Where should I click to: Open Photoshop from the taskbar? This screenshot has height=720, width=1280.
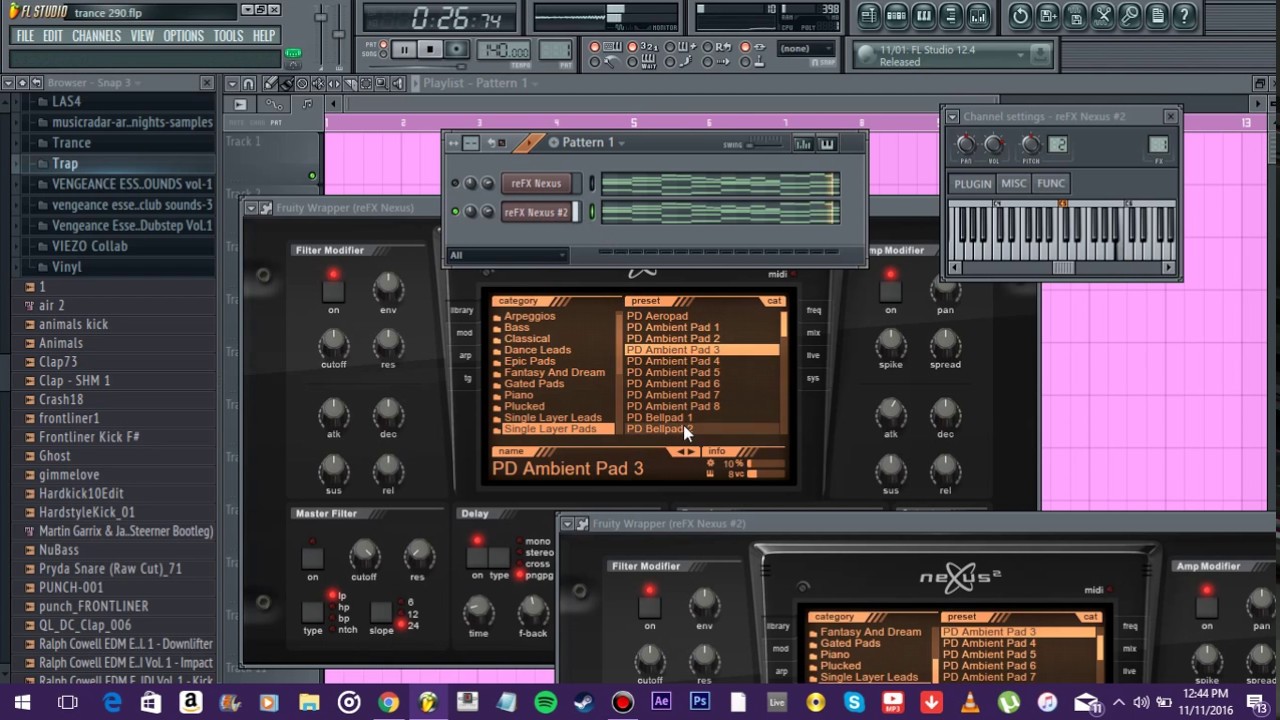click(700, 702)
